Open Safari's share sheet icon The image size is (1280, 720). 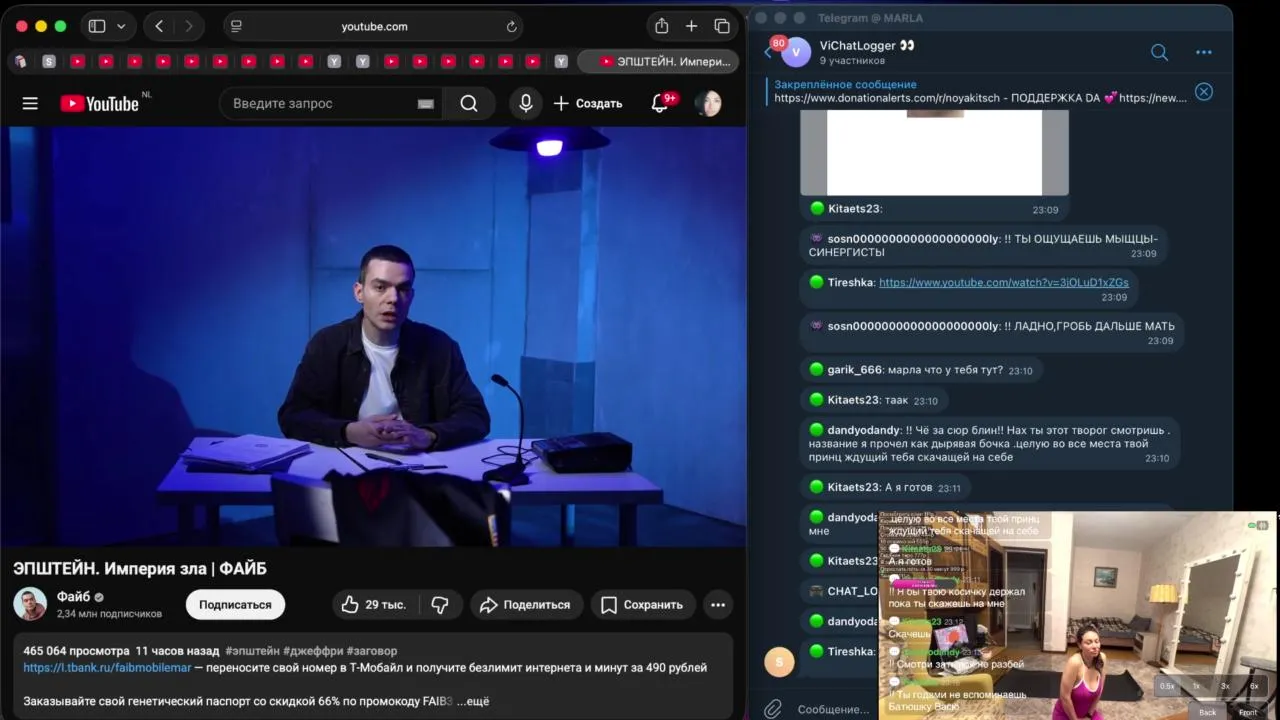[x=661, y=26]
